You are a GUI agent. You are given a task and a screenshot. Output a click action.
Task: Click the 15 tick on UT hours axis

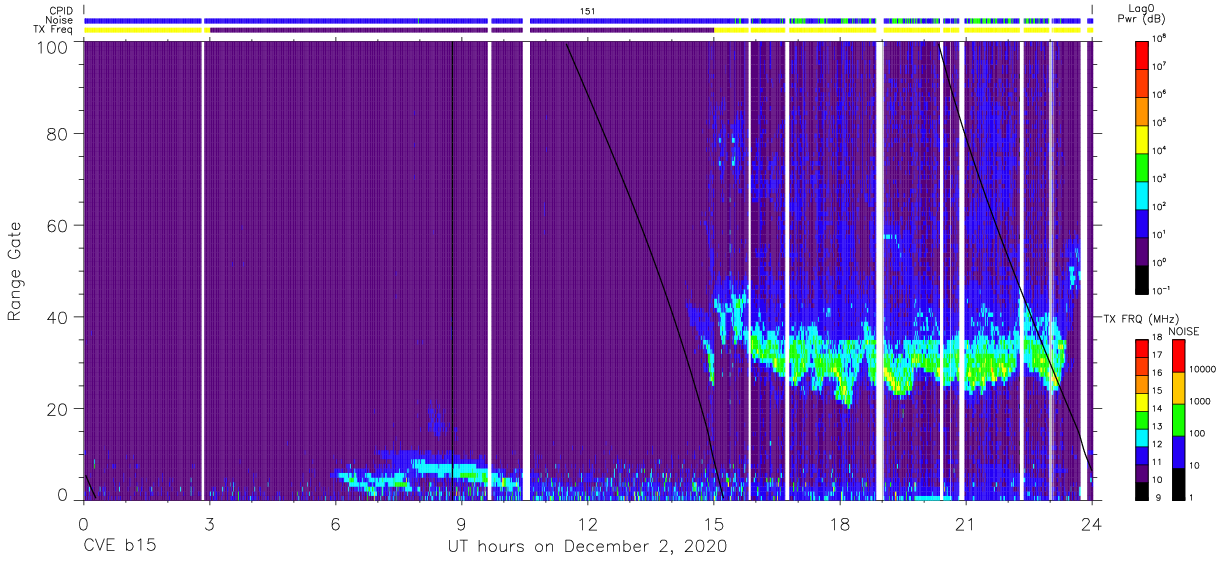click(x=714, y=523)
